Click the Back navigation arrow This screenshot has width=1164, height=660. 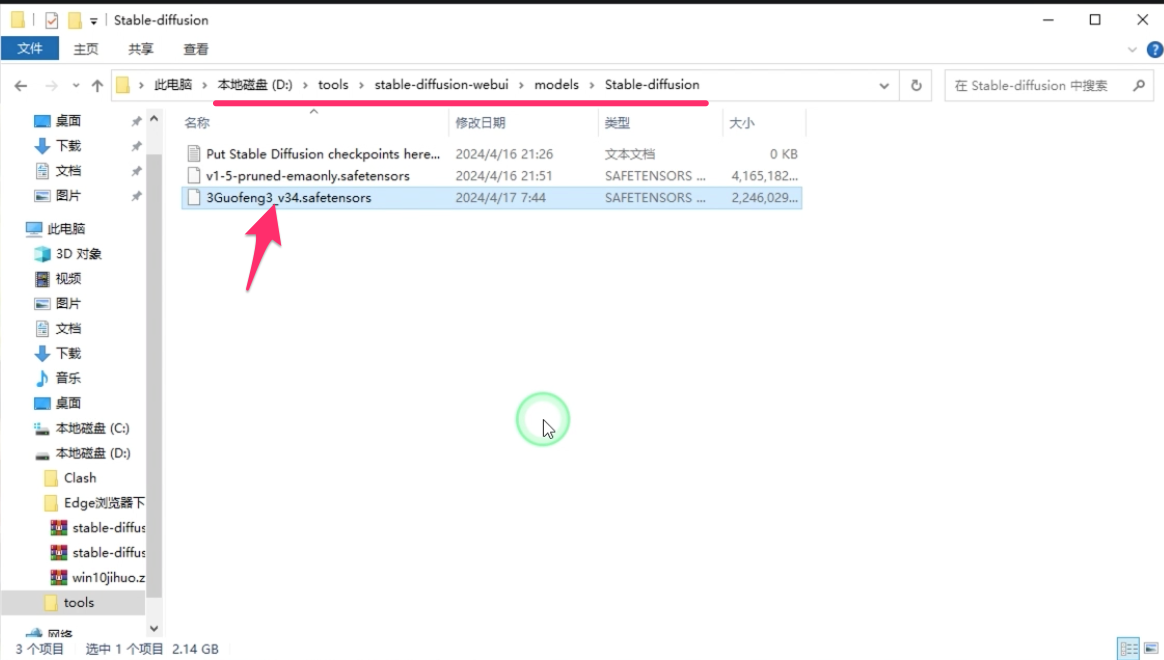click(21, 86)
